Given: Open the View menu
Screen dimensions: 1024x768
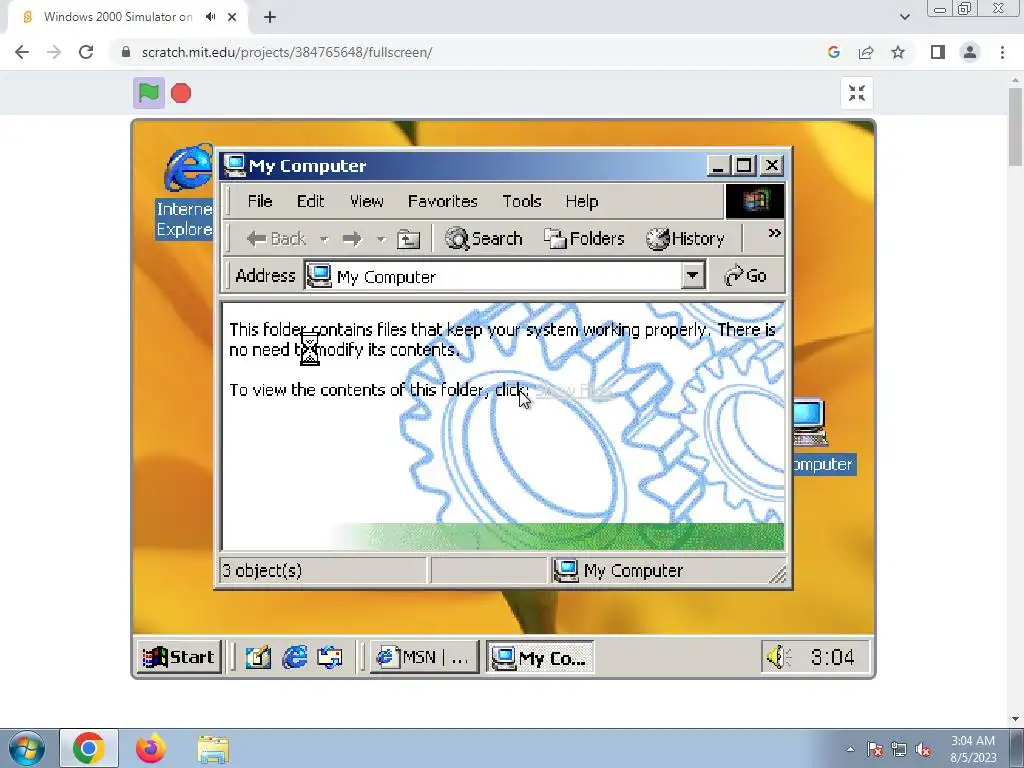Looking at the screenshot, I should click(x=366, y=201).
